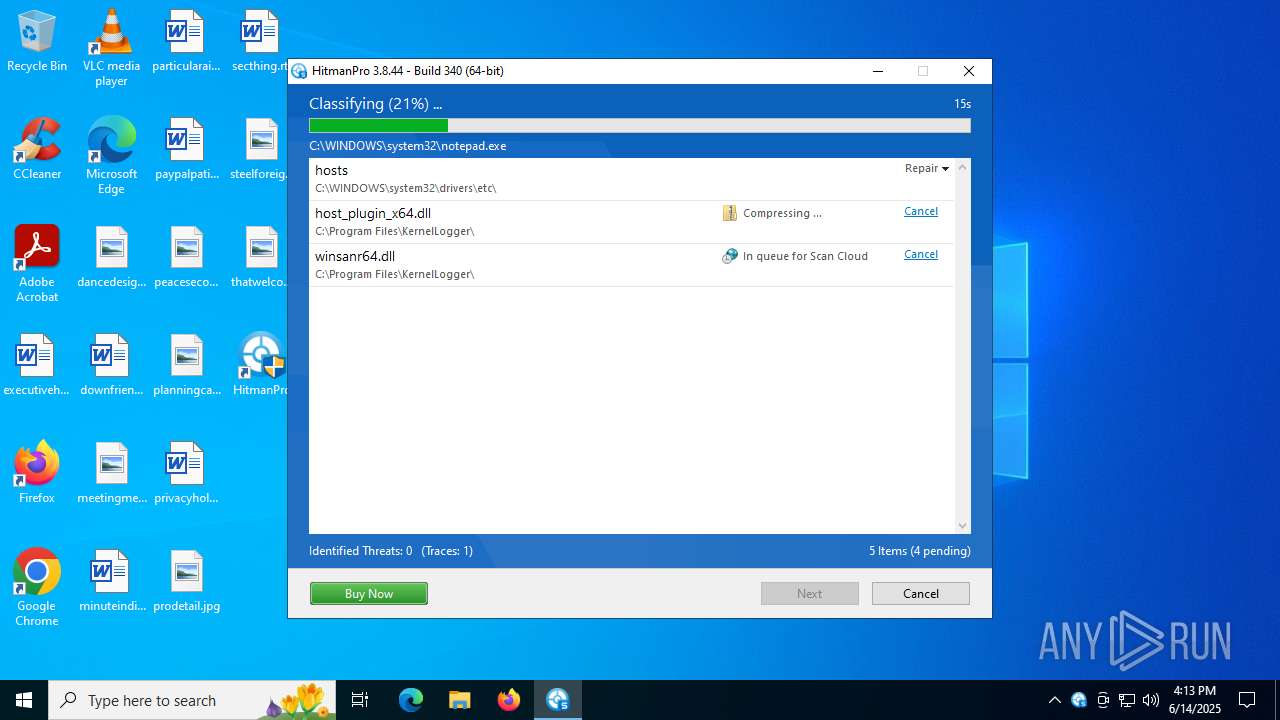The width and height of the screenshot is (1280, 720).
Task: Select the thatwelco image file icon
Action: point(260,257)
